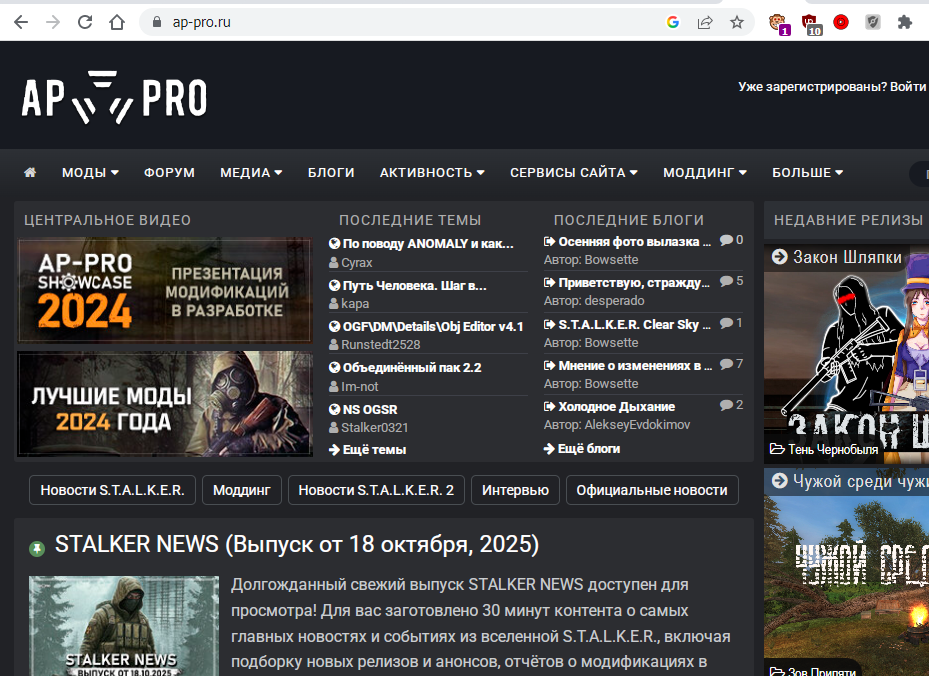
Task: Click arrow icon beside Чужой среди чужих
Action: 780,480
